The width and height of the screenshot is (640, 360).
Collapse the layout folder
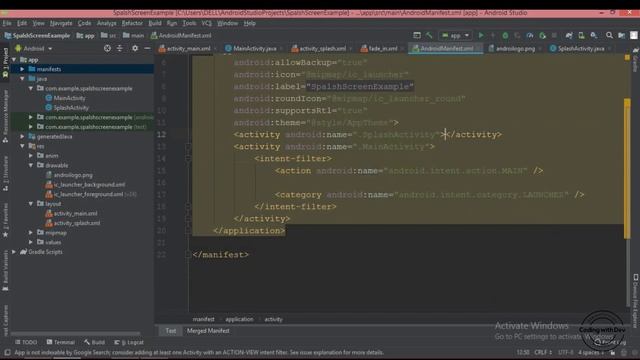click(31, 204)
